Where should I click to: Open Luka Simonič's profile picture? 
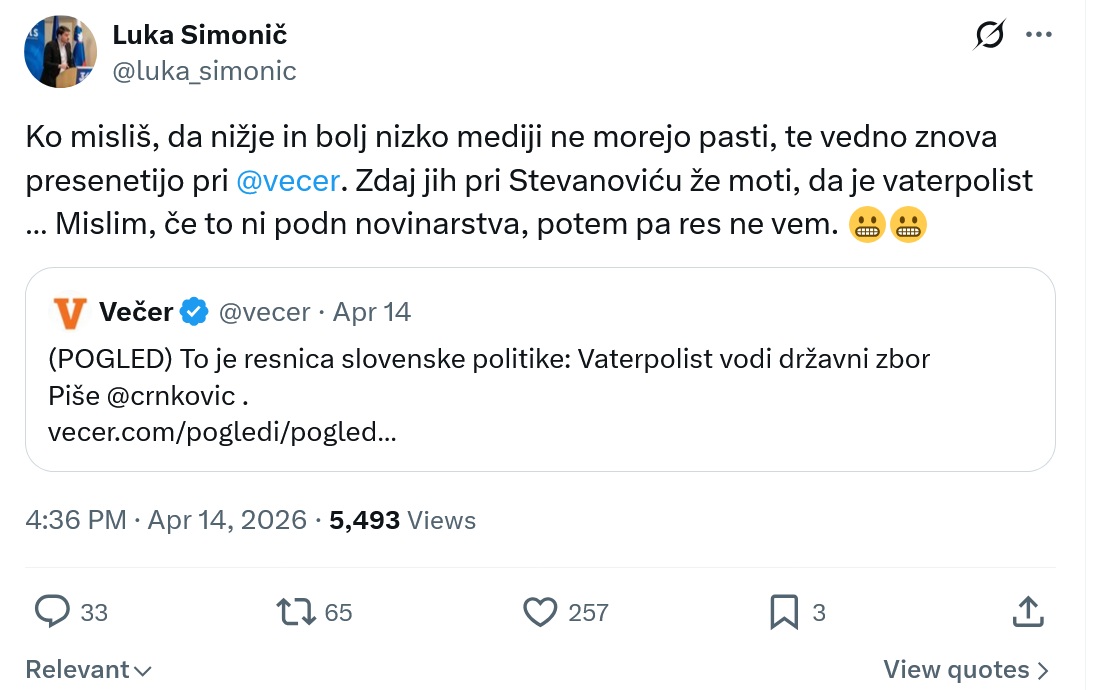tap(59, 52)
